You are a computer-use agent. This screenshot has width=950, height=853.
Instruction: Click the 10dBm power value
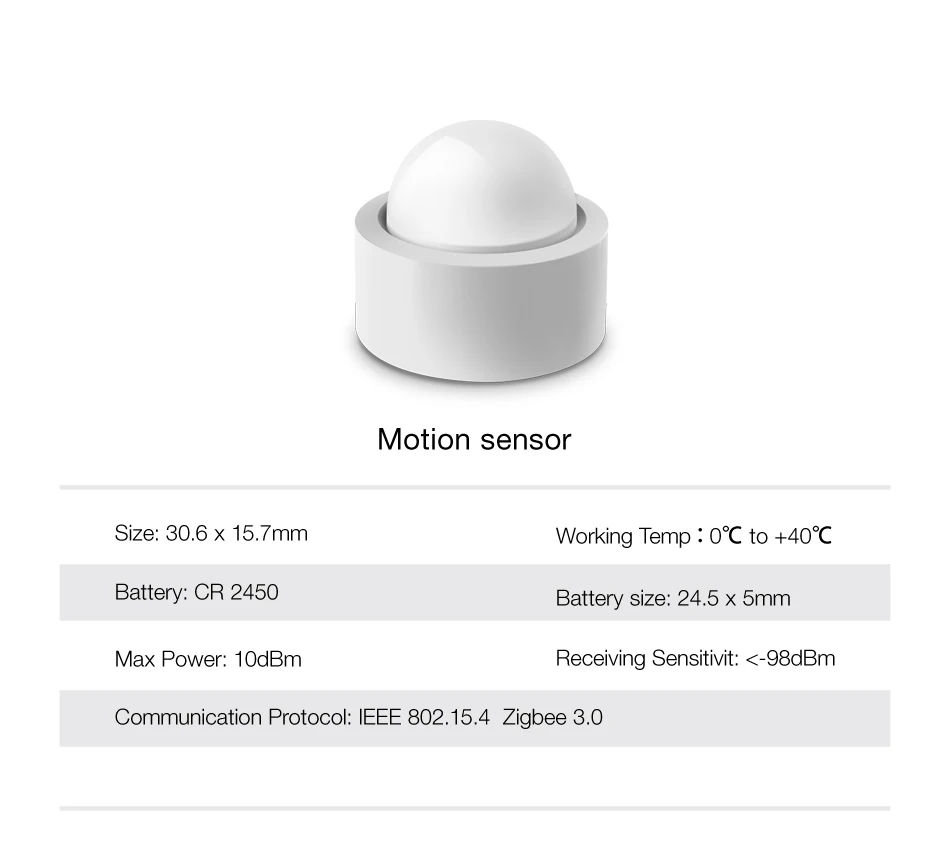click(268, 659)
